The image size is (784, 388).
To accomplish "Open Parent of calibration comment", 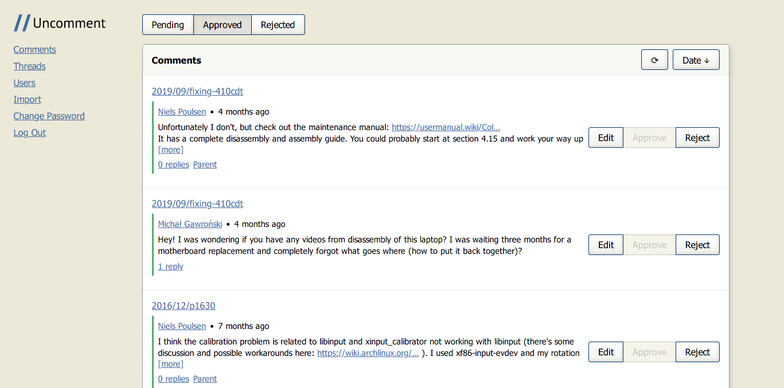I will point(205,379).
